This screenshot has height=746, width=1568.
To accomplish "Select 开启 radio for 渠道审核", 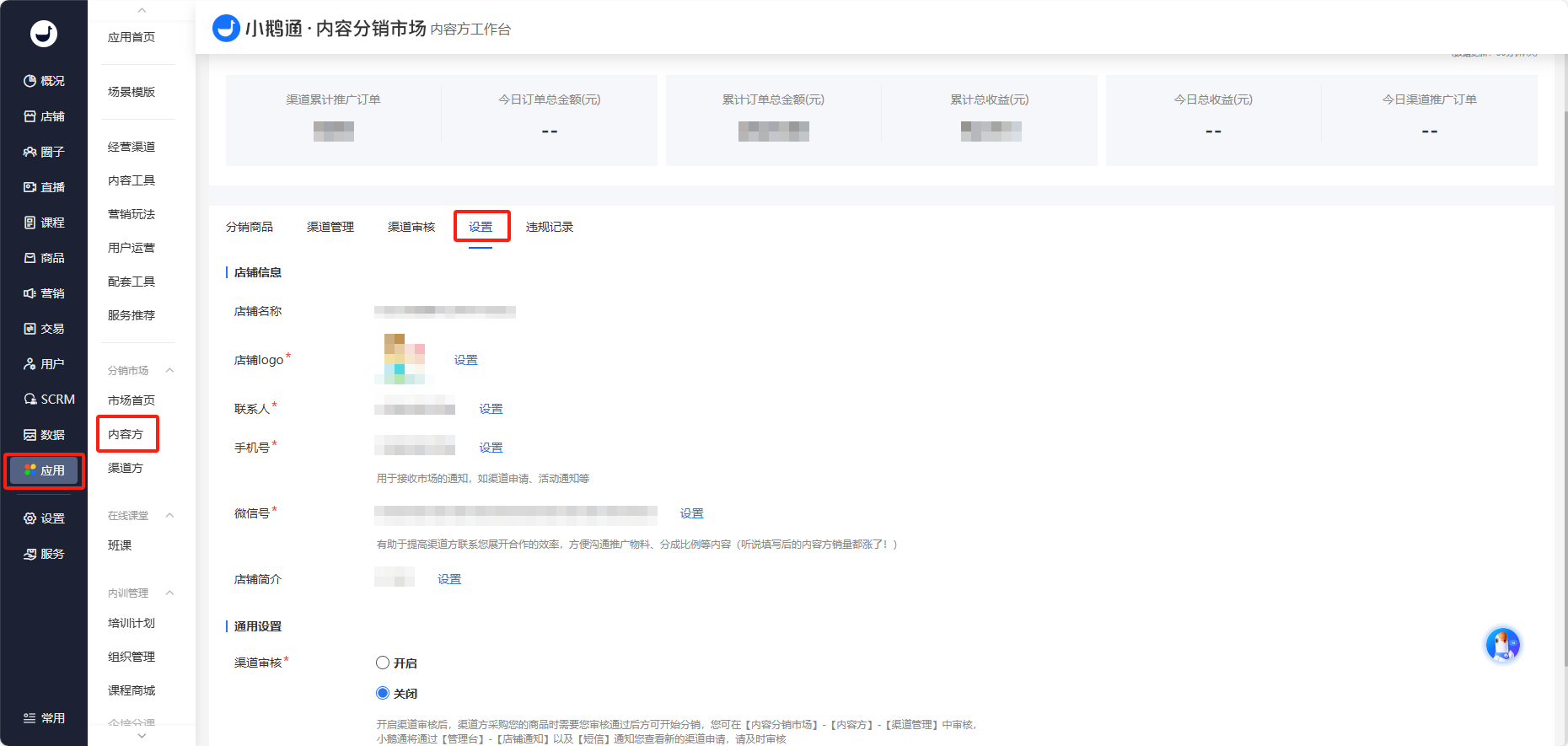I will click(383, 663).
